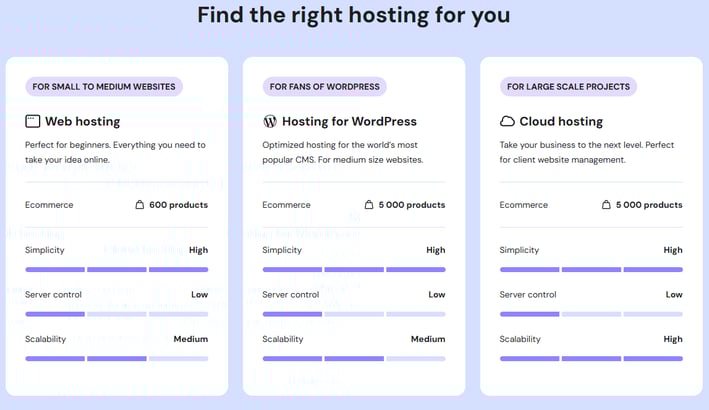Open the Cloud hosting heading
Image resolution: width=709 pixels, height=410 pixels.
click(561, 121)
